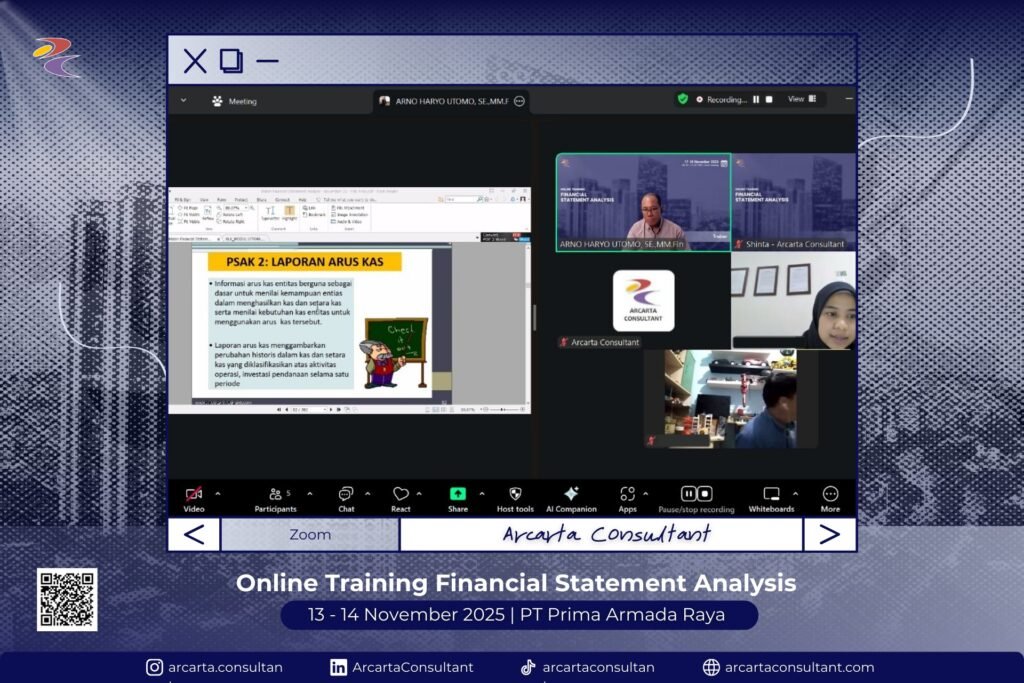Viewport: 1024px width, 683px height.
Task: Launch the AI Companion sparkle icon
Action: click(571, 494)
